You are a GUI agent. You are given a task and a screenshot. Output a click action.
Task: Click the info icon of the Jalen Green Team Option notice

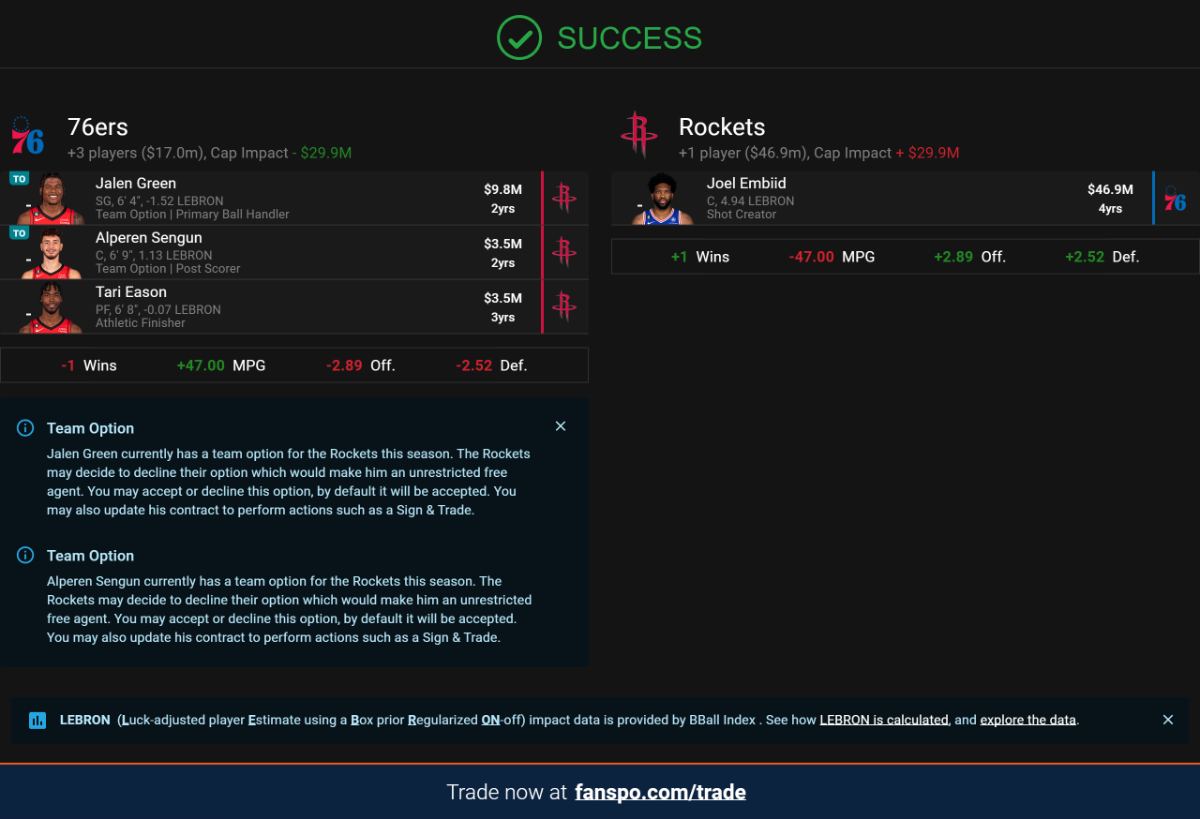click(x=26, y=428)
